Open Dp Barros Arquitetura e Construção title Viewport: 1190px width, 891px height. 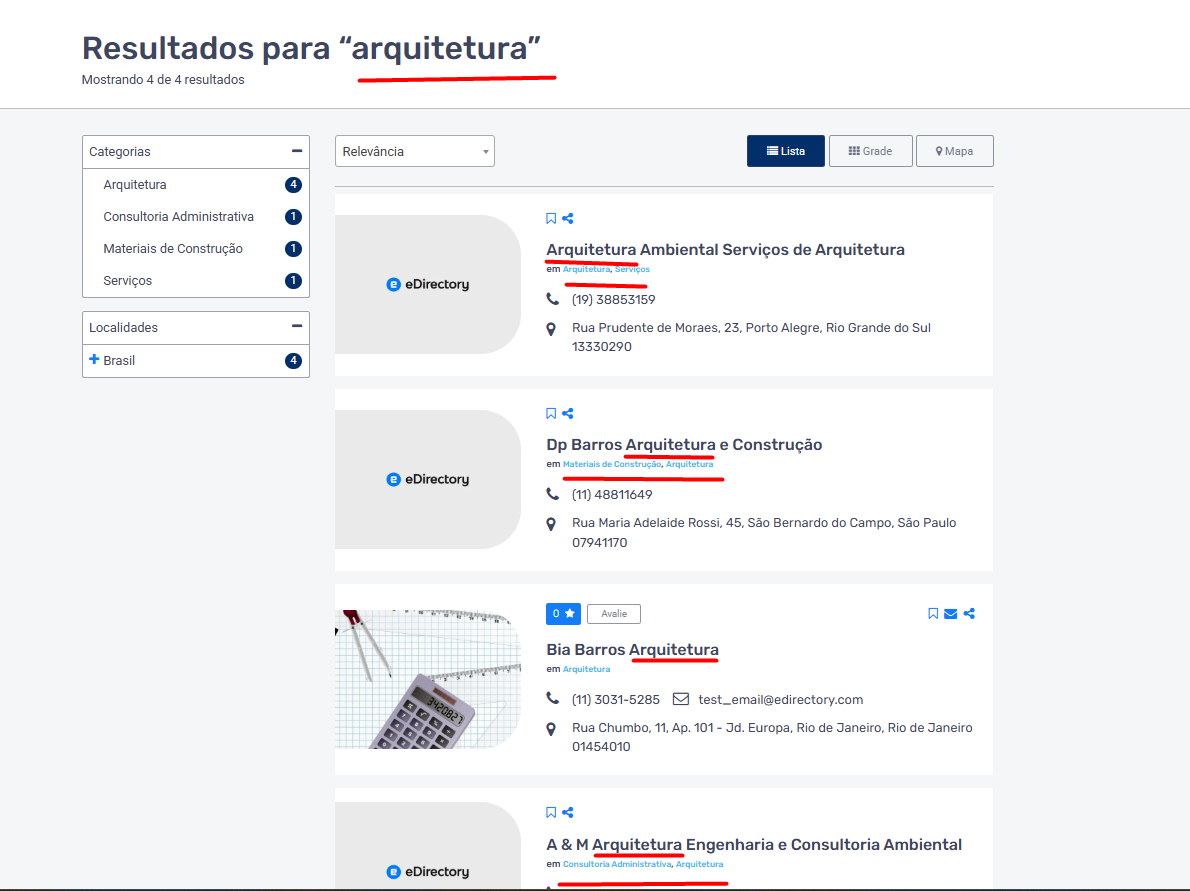(684, 445)
